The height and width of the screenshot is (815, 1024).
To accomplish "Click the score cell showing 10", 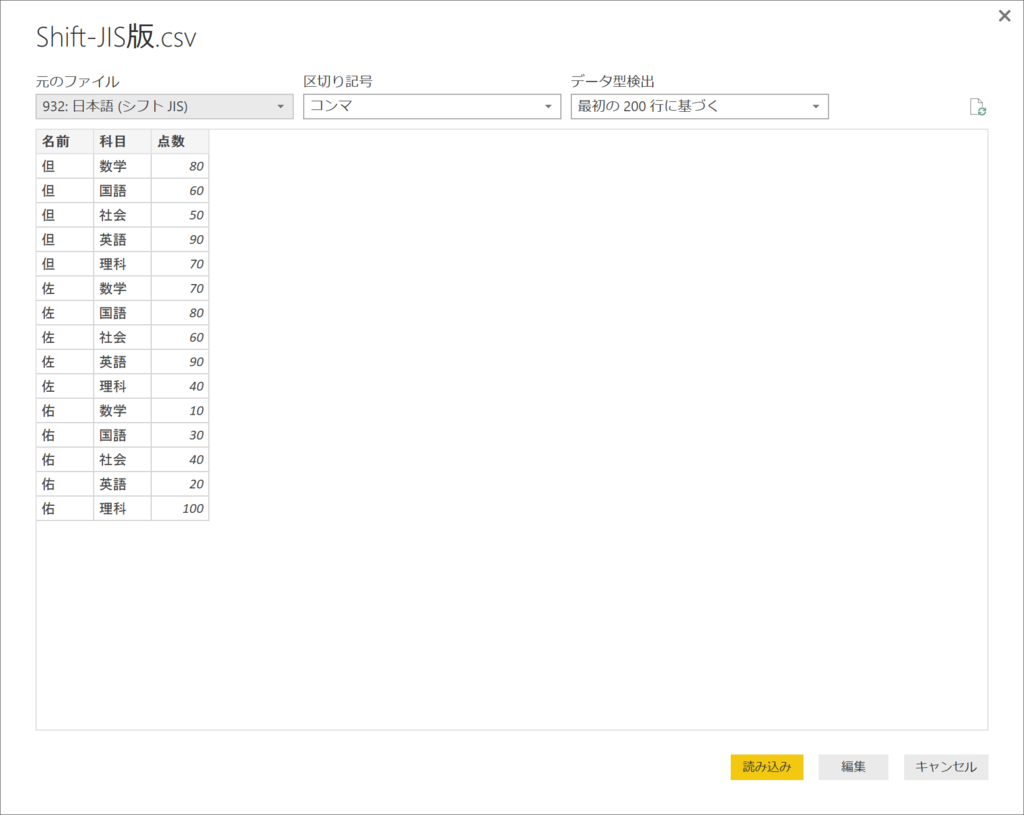I will pos(180,411).
